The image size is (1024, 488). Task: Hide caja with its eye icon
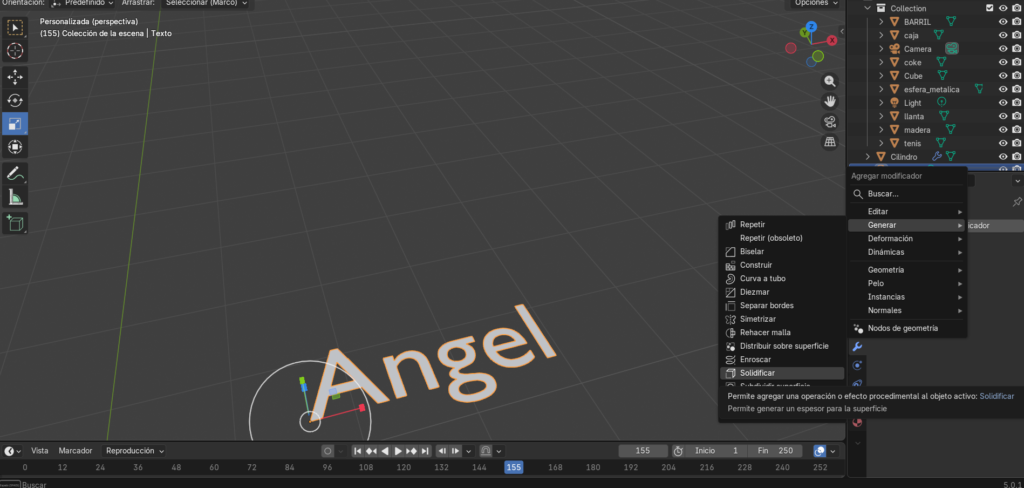1003,35
